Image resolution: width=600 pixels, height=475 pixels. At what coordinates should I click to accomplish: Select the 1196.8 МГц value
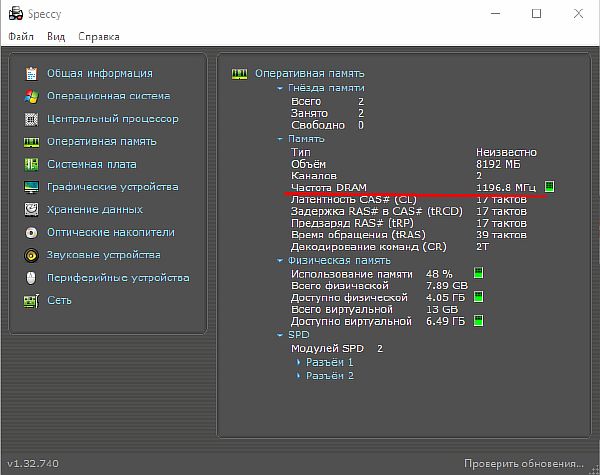tap(506, 188)
